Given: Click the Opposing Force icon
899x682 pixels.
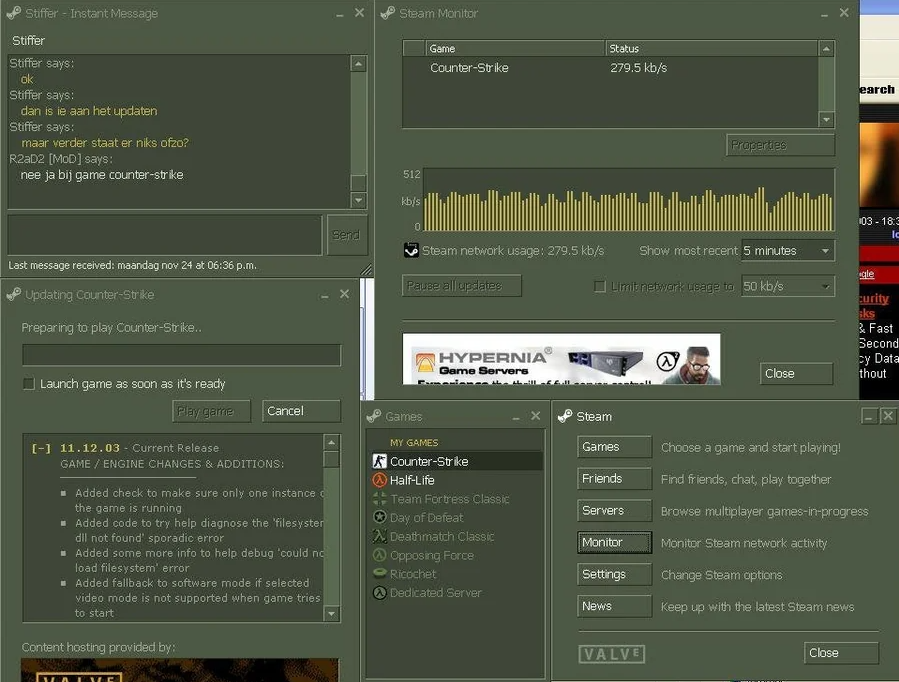Looking at the screenshot, I should (x=379, y=556).
